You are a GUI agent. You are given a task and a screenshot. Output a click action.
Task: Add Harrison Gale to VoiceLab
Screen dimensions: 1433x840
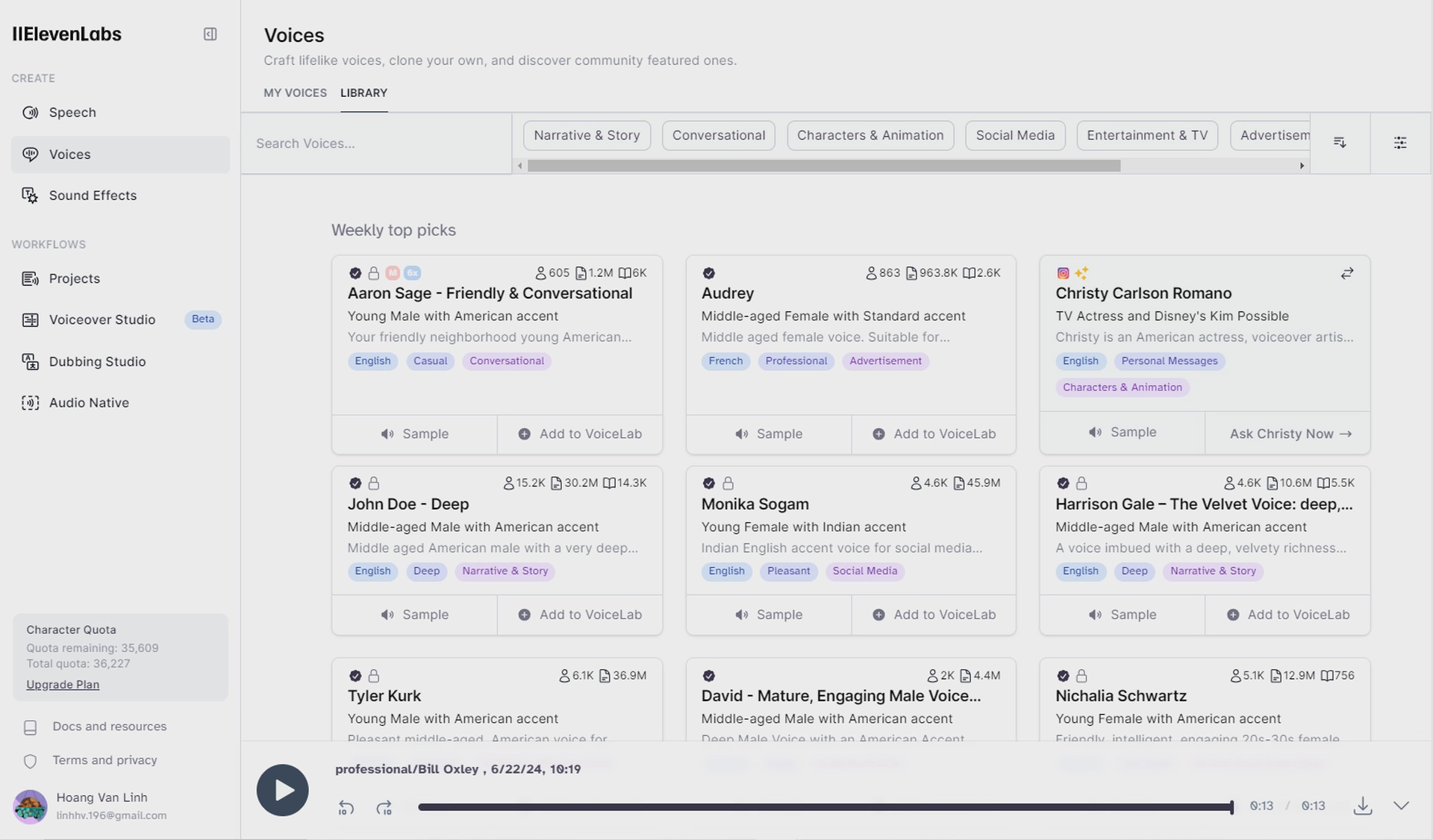point(1287,615)
